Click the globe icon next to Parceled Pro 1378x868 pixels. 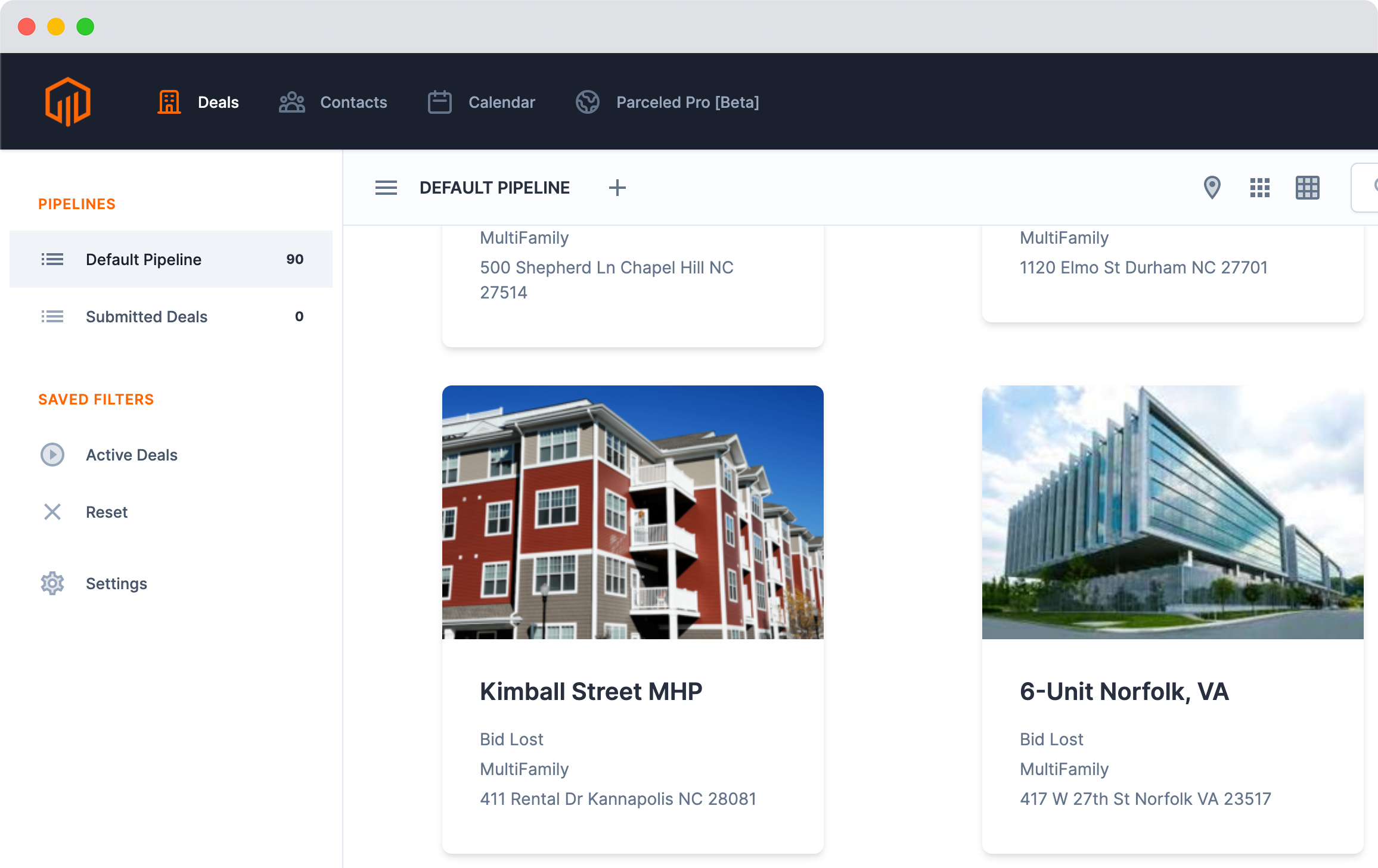(x=588, y=101)
